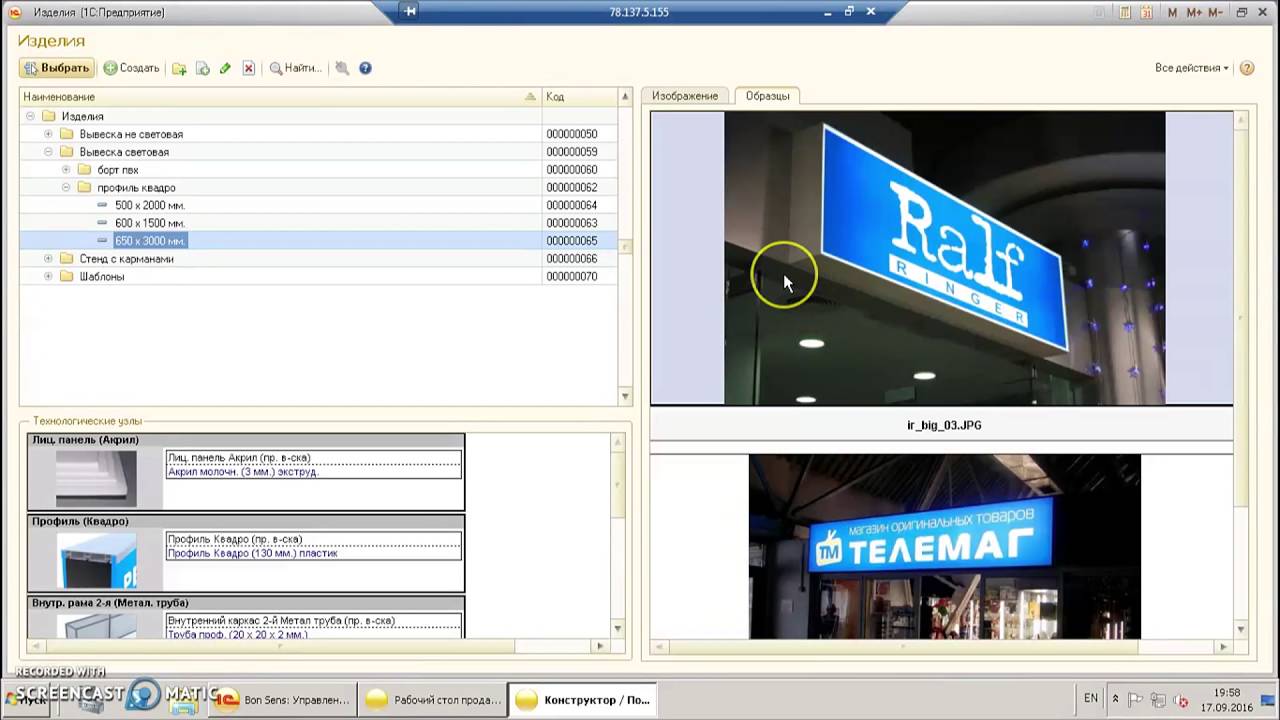Click the M- memory subtract button

pos(1215,12)
